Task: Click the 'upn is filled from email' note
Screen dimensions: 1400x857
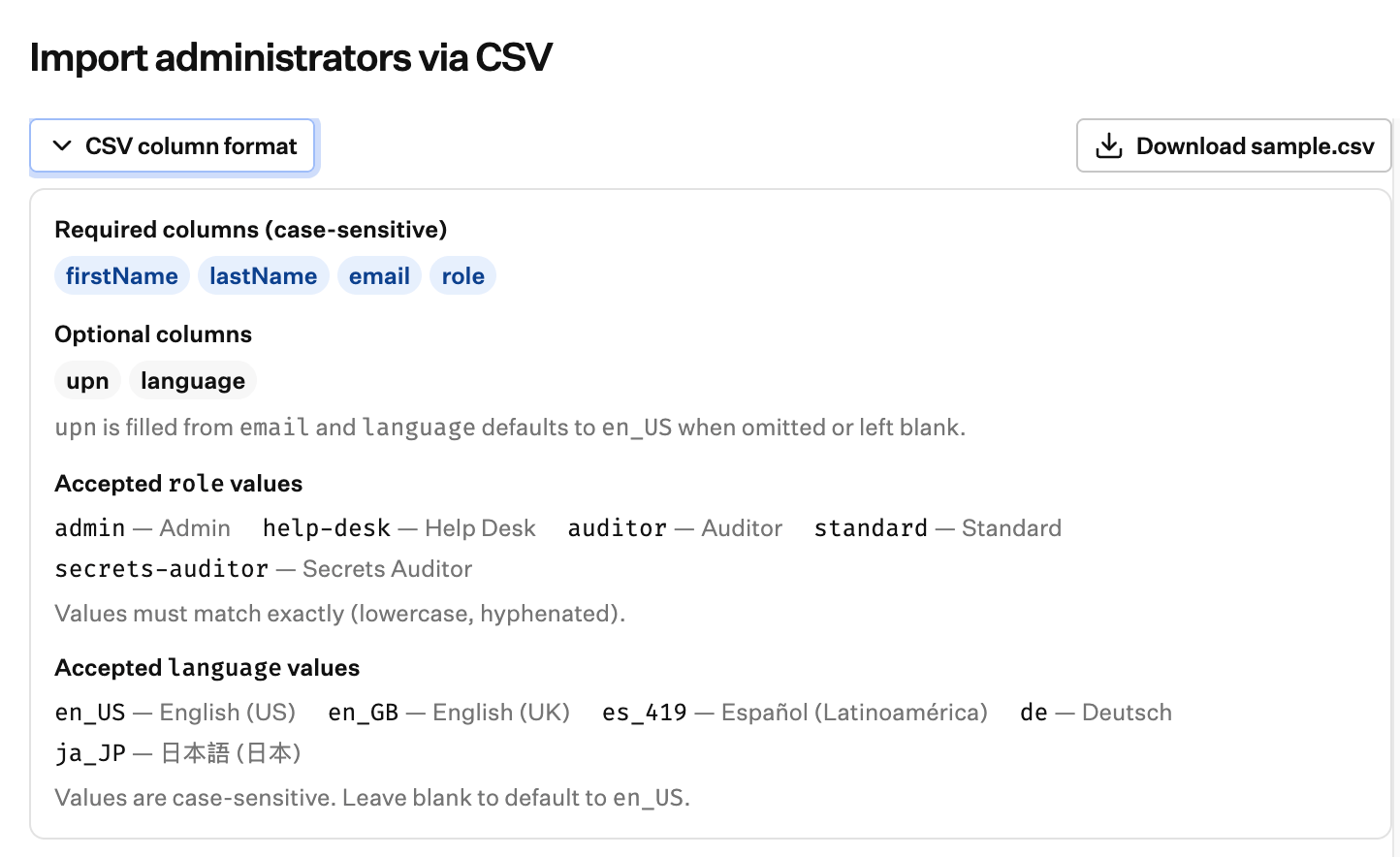Action: (x=510, y=428)
